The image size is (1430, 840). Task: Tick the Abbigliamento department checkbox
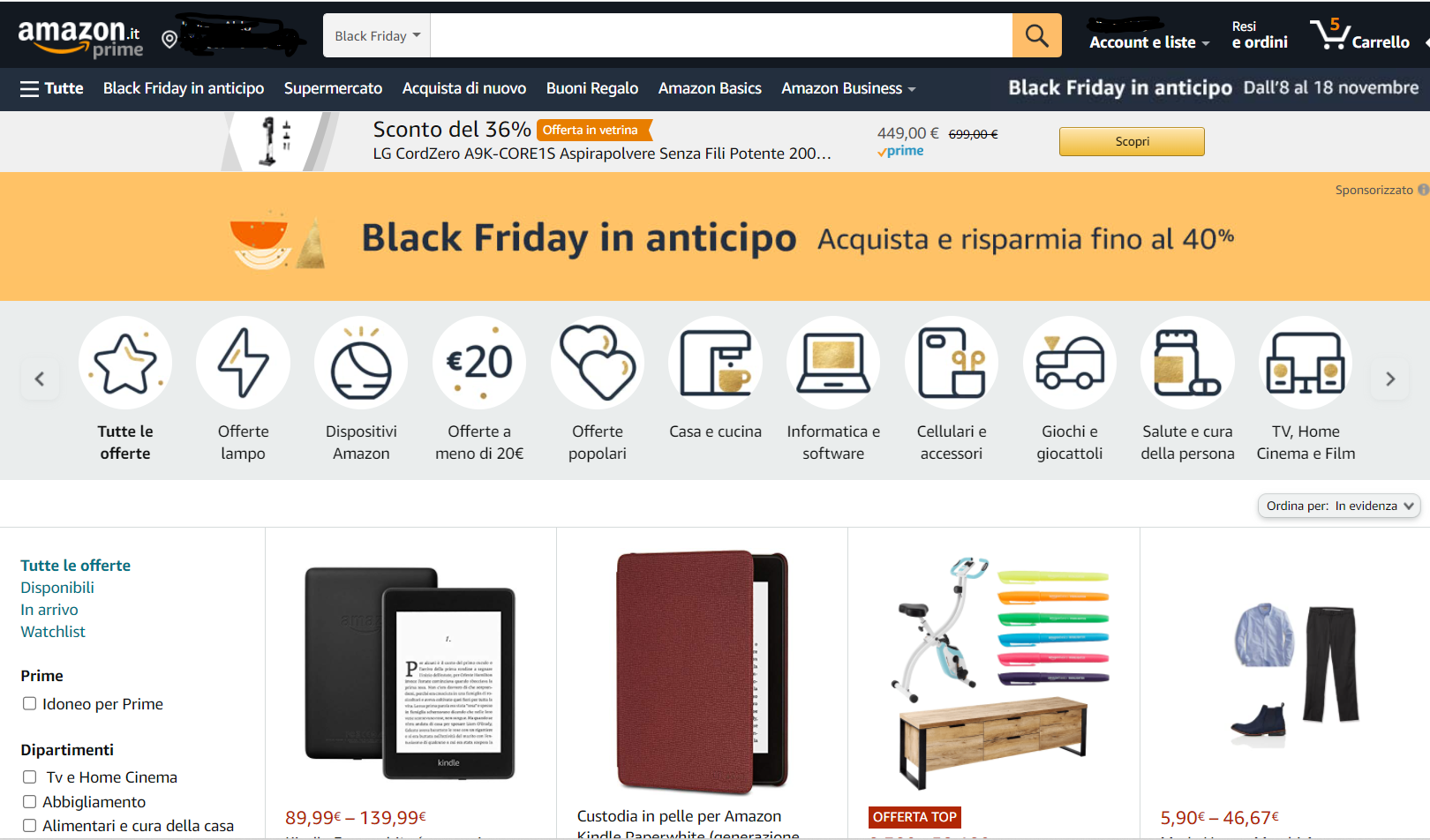click(29, 801)
